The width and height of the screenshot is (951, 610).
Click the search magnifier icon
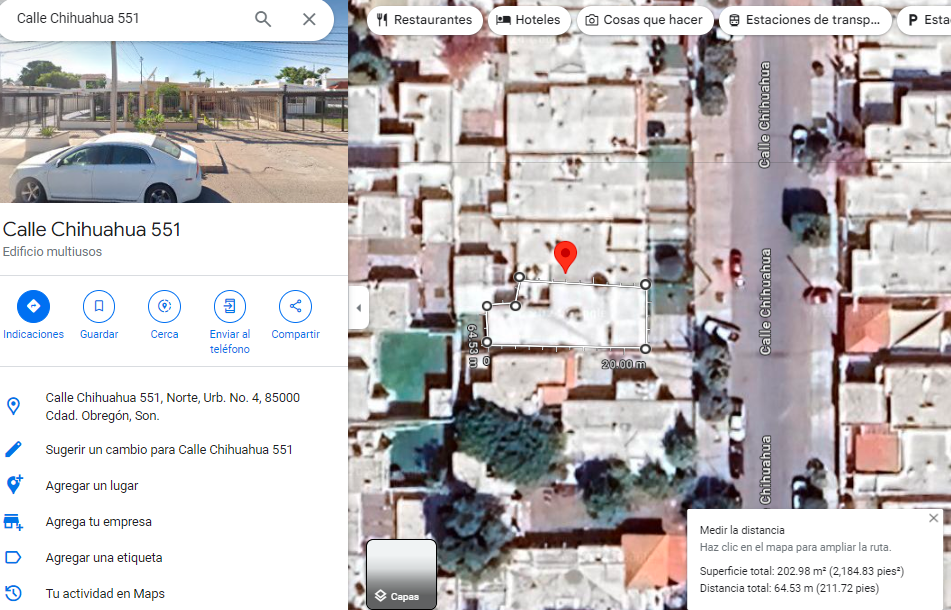click(x=263, y=19)
